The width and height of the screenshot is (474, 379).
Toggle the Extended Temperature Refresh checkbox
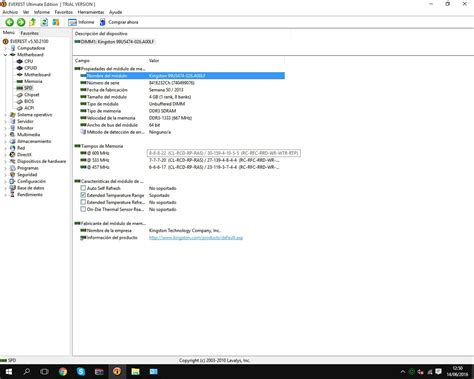[83, 202]
